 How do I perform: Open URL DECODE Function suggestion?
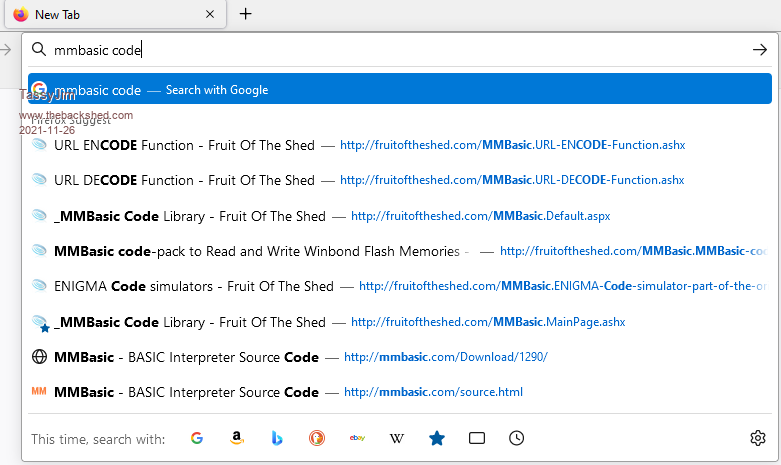coord(184,180)
